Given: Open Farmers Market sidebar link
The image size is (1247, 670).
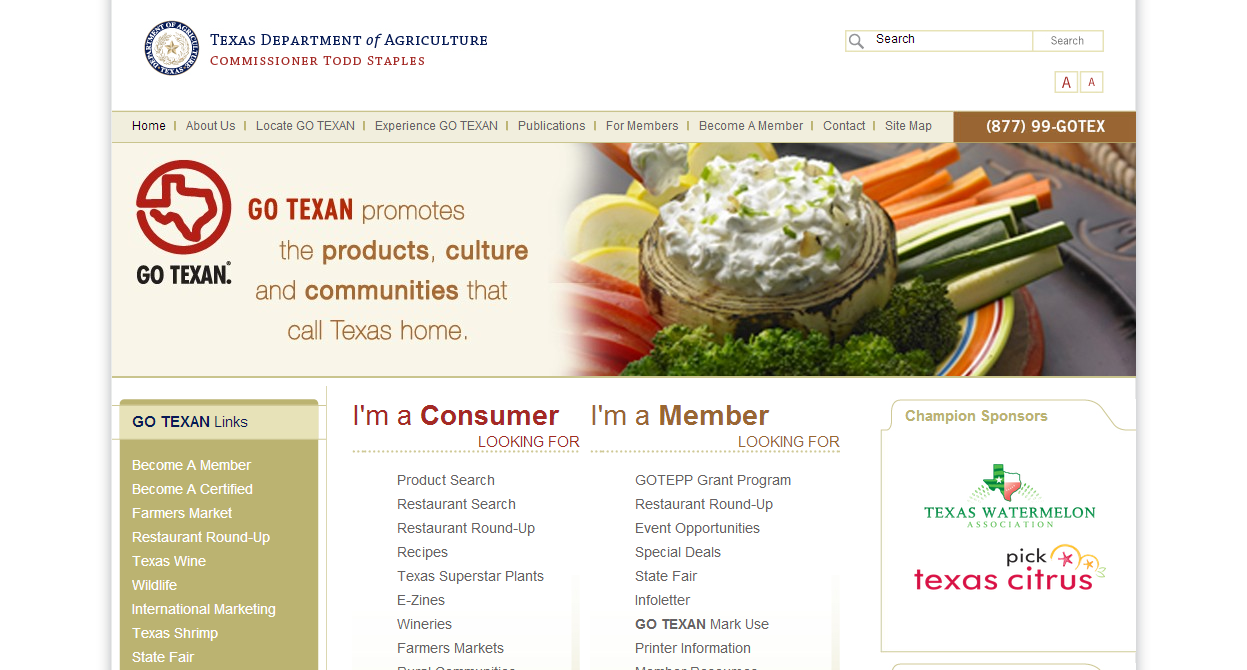Looking at the screenshot, I should click(x=182, y=513).
